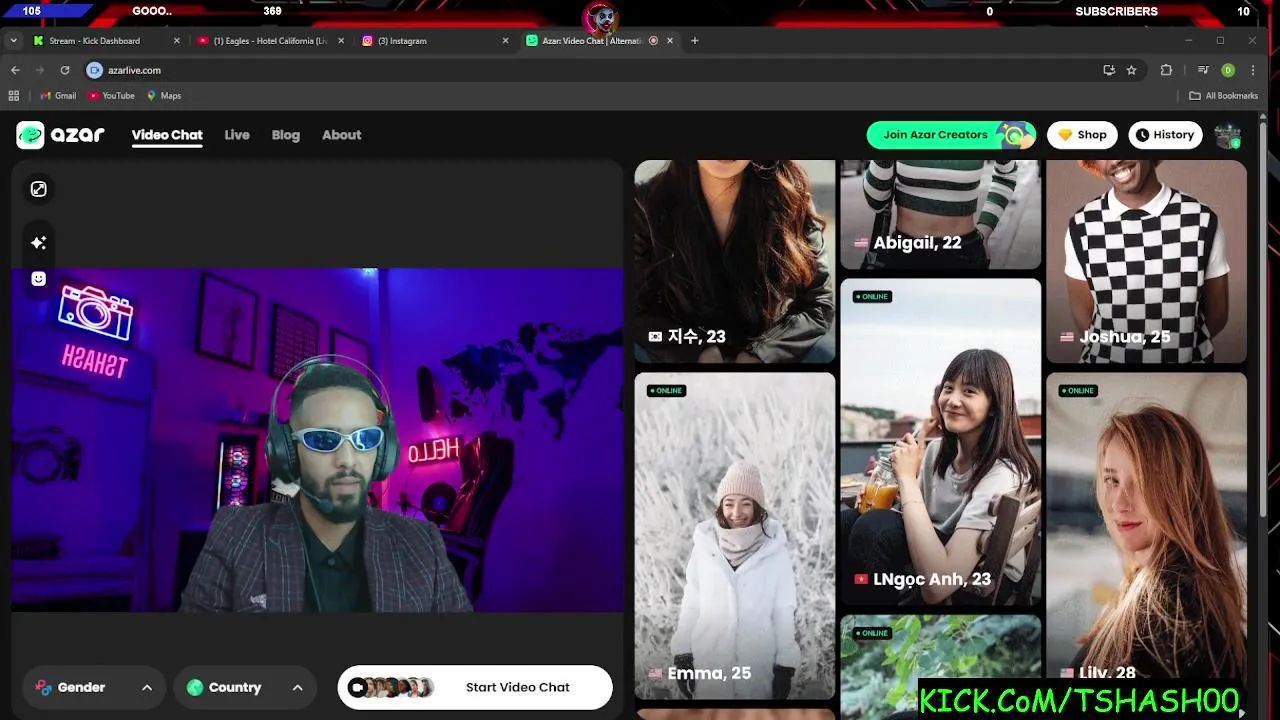
Task: Open the Blog nav item
Action: pyautogui.click(x=286, y=135)
